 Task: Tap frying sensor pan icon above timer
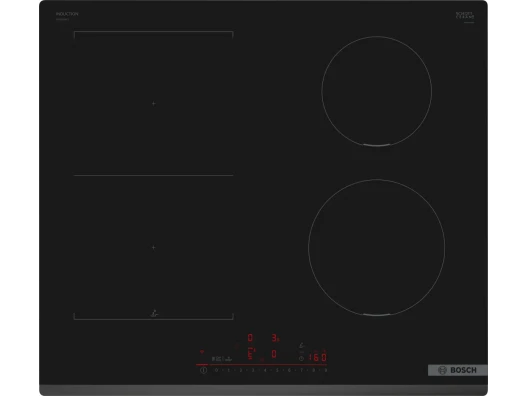point(301,345)
